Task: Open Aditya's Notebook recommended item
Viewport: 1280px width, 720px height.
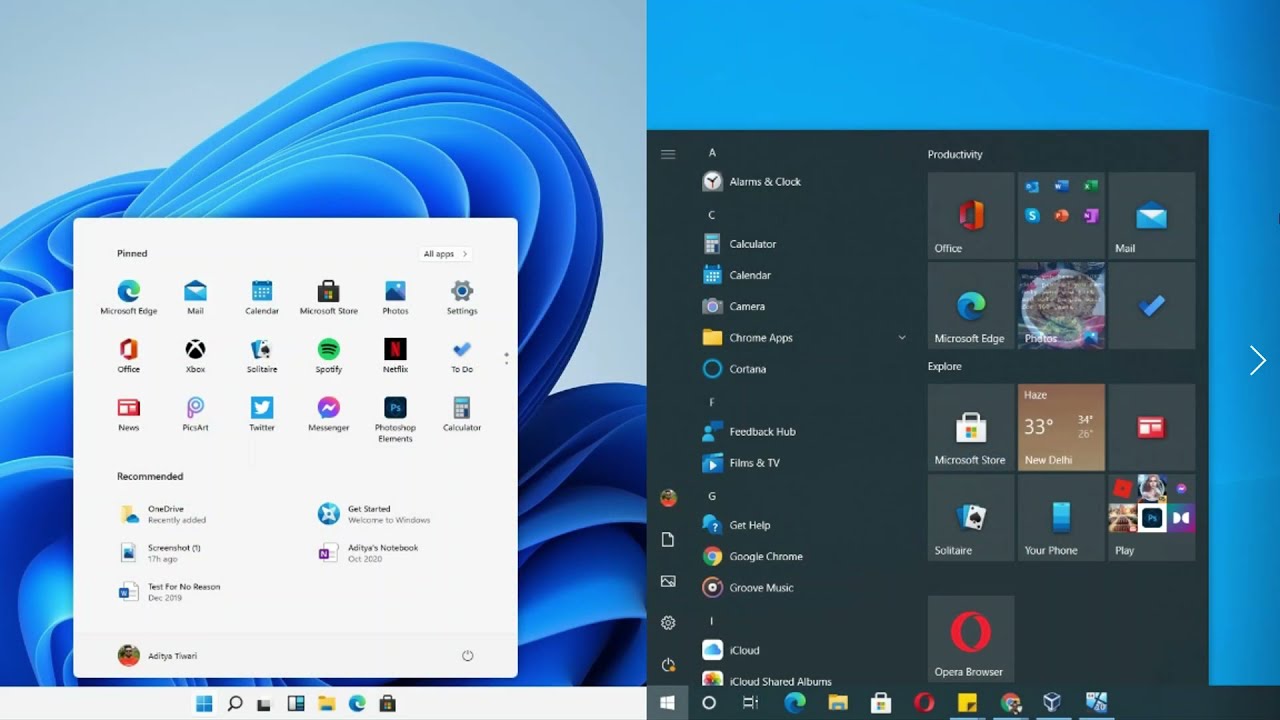Action: 368,553
